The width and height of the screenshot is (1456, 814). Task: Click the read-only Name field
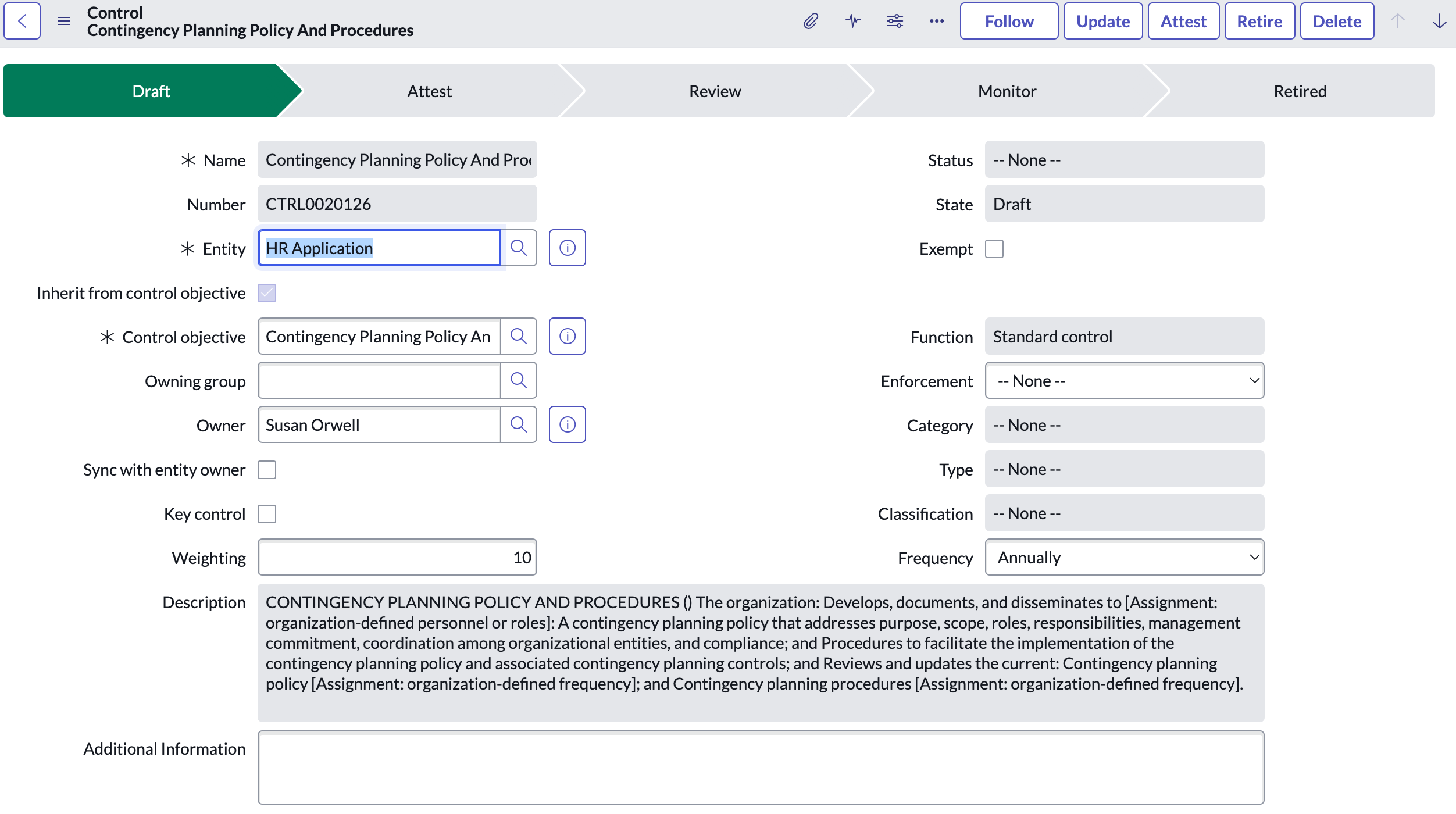(397, 160)
